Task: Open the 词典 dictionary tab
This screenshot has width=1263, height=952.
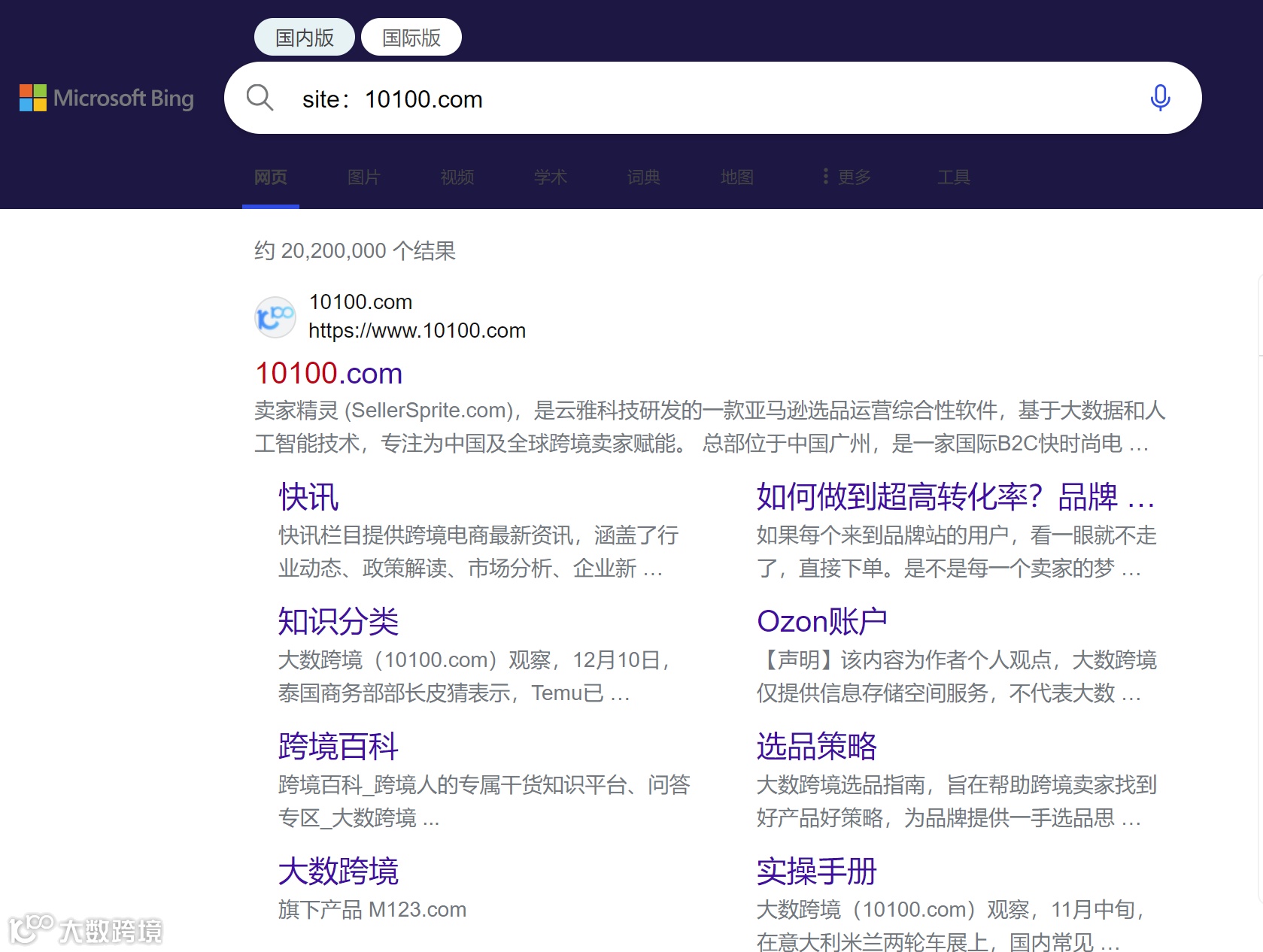Action: pos(644,177)
